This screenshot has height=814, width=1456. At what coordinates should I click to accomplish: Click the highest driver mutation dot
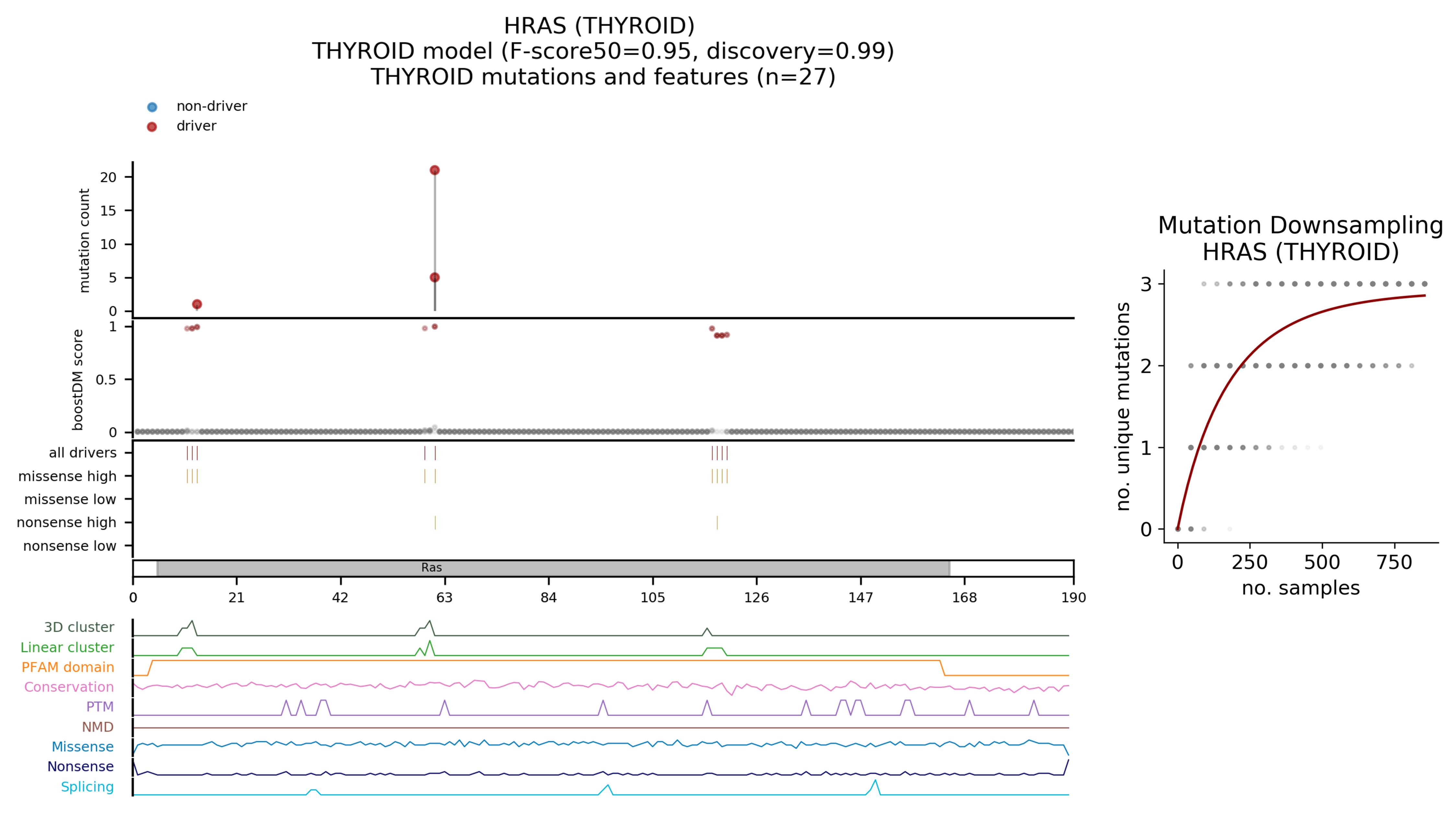pos(435,170)
